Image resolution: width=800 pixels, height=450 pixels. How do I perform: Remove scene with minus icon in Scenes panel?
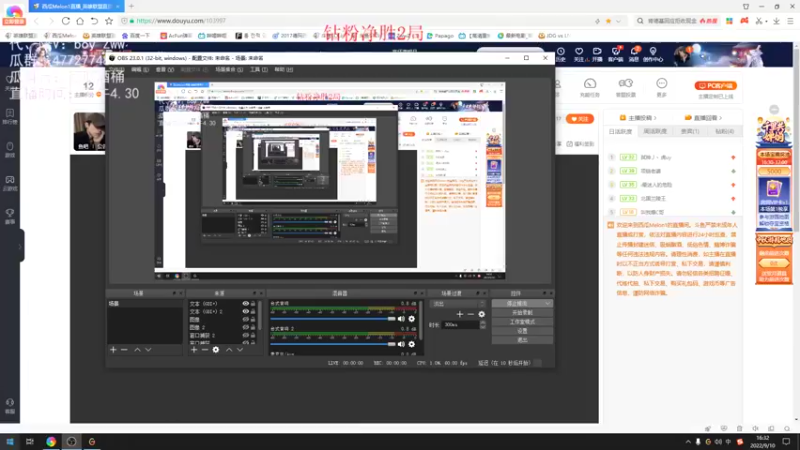(x=124, y=350)
